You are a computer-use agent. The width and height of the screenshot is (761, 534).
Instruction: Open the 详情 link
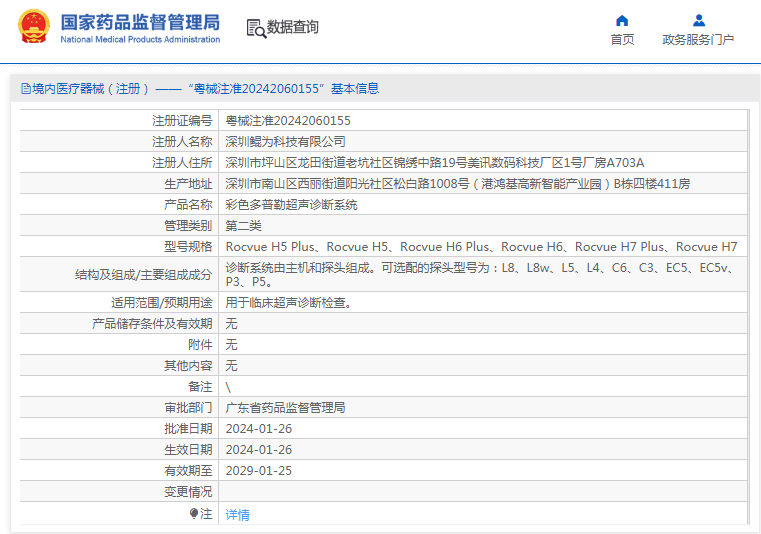coord(237,515)
